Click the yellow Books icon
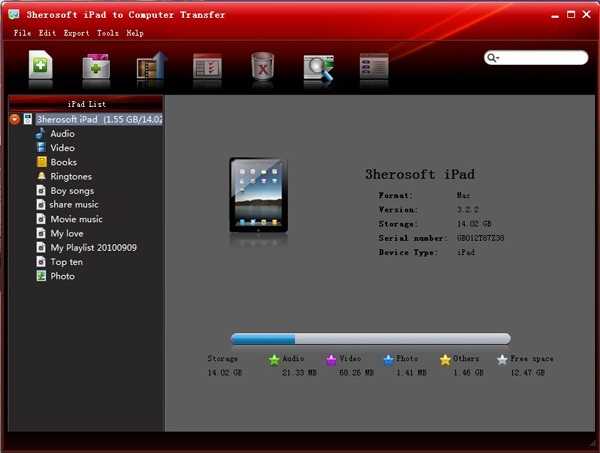Image resolution: width=600 pixels, height=453 pixels. pos(41,162)
